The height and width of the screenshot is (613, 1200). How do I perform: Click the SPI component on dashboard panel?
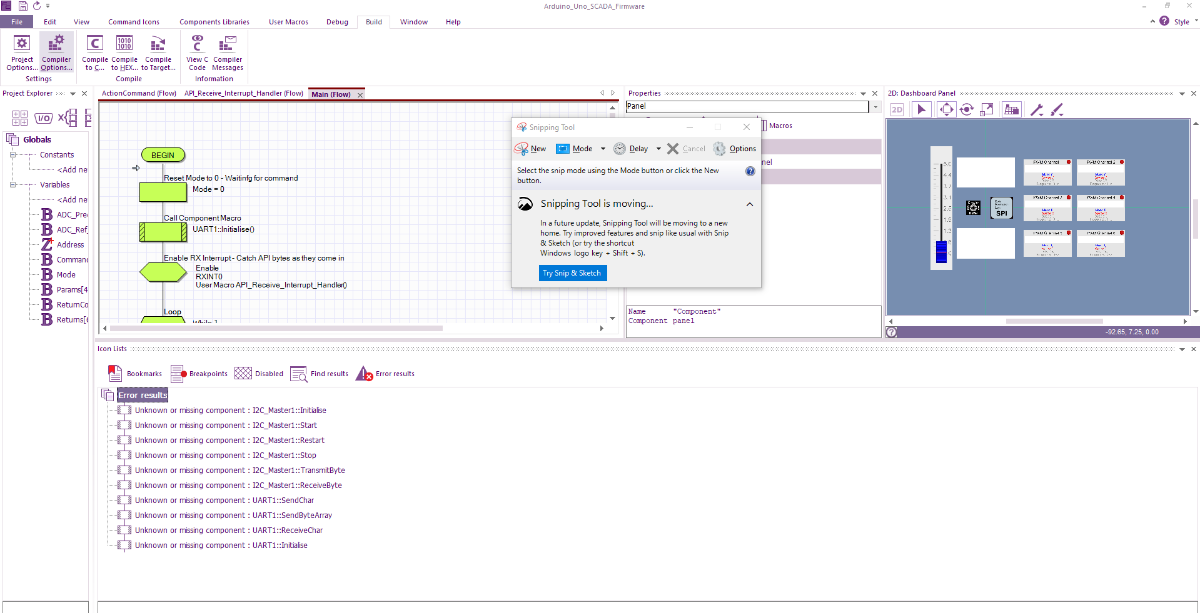(1001, 207)
